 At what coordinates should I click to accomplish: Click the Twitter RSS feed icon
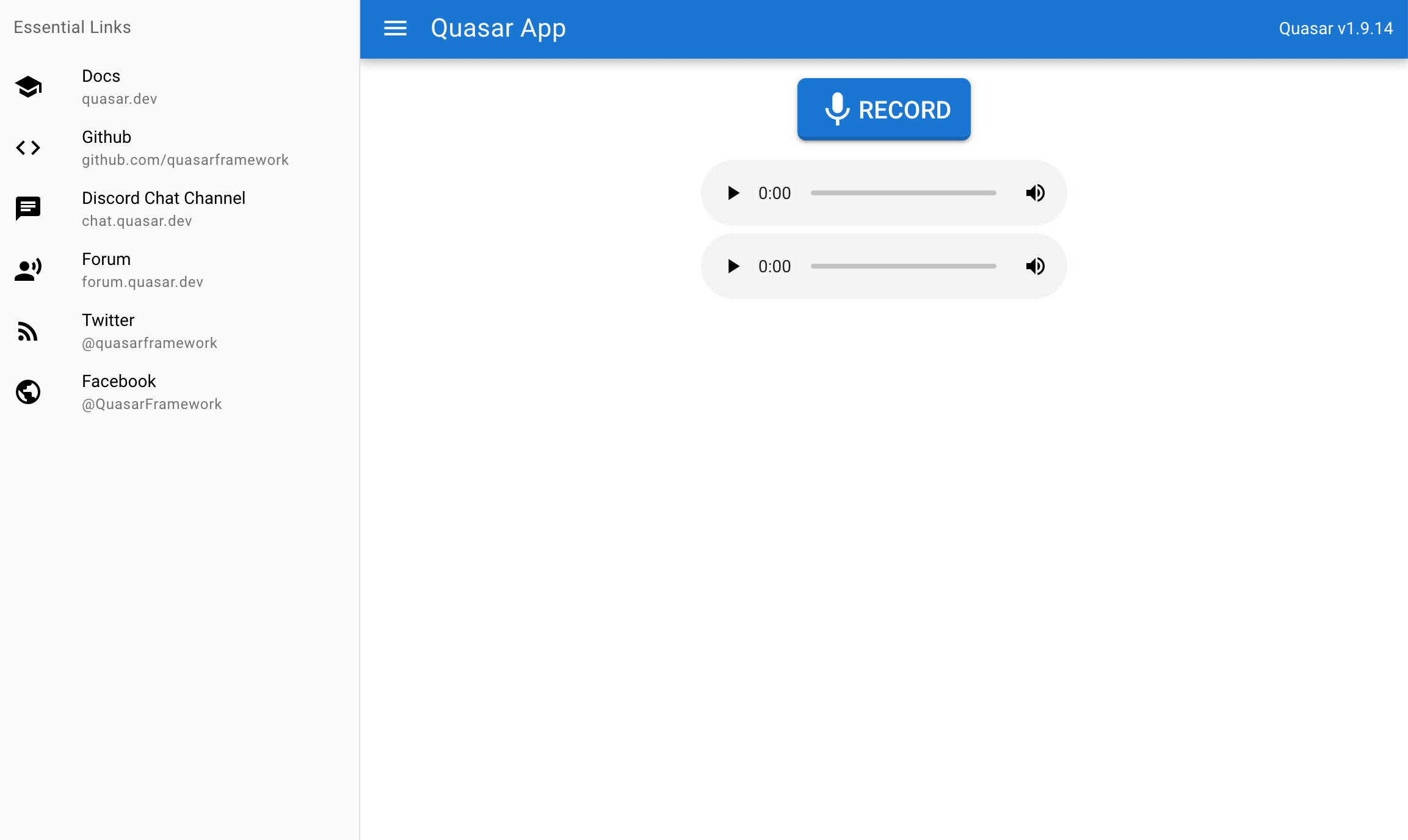[27, 330]
